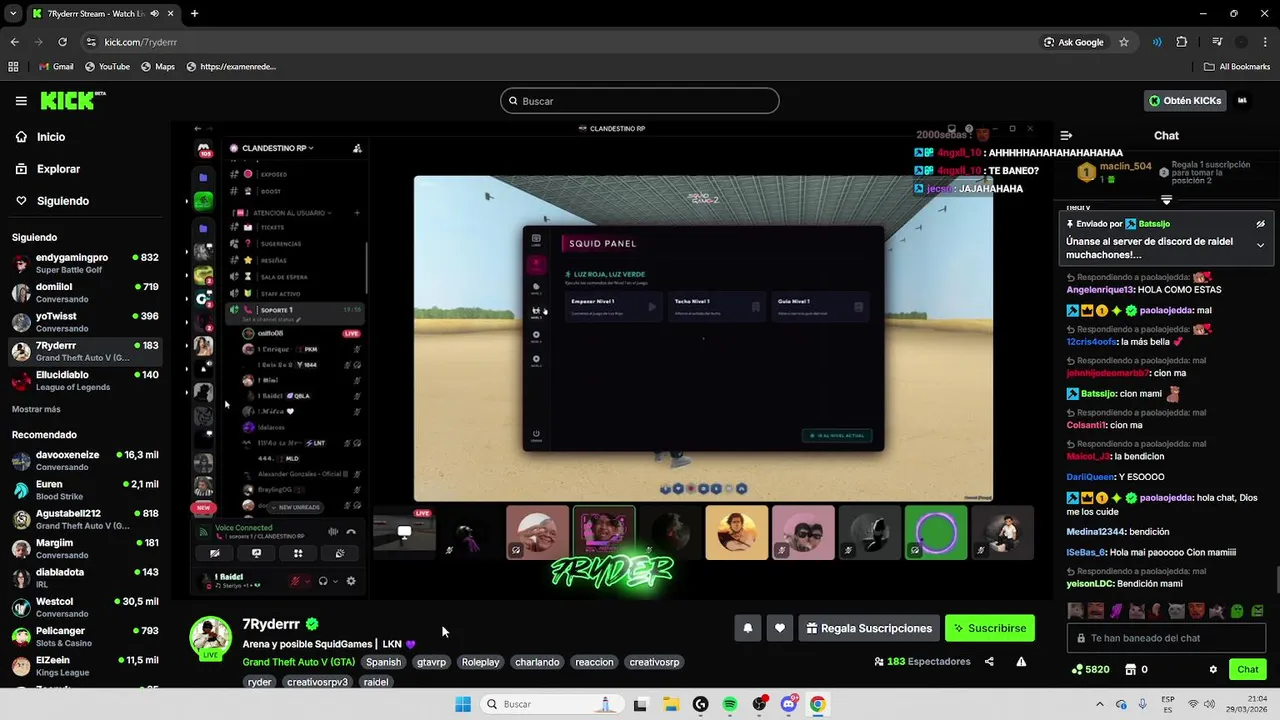Open volume control in system tray

tap(1211, 704)
